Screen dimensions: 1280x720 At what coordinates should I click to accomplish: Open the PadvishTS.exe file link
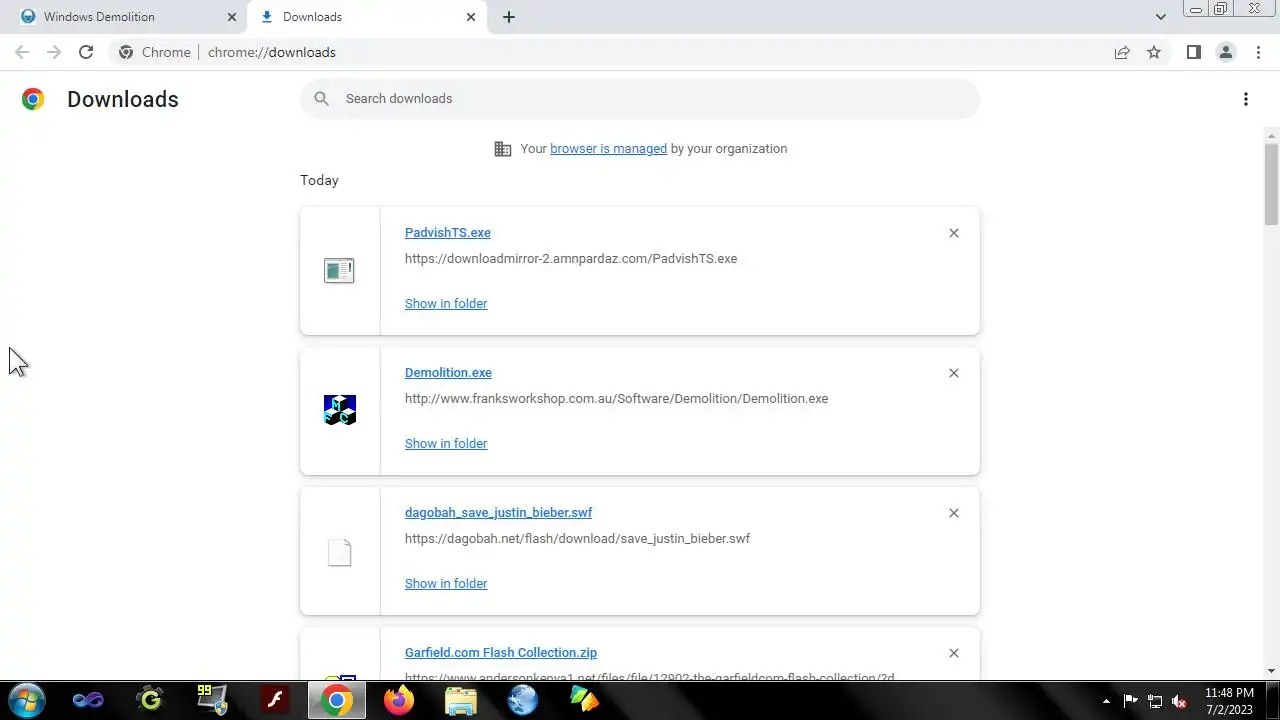click(447, 232)
